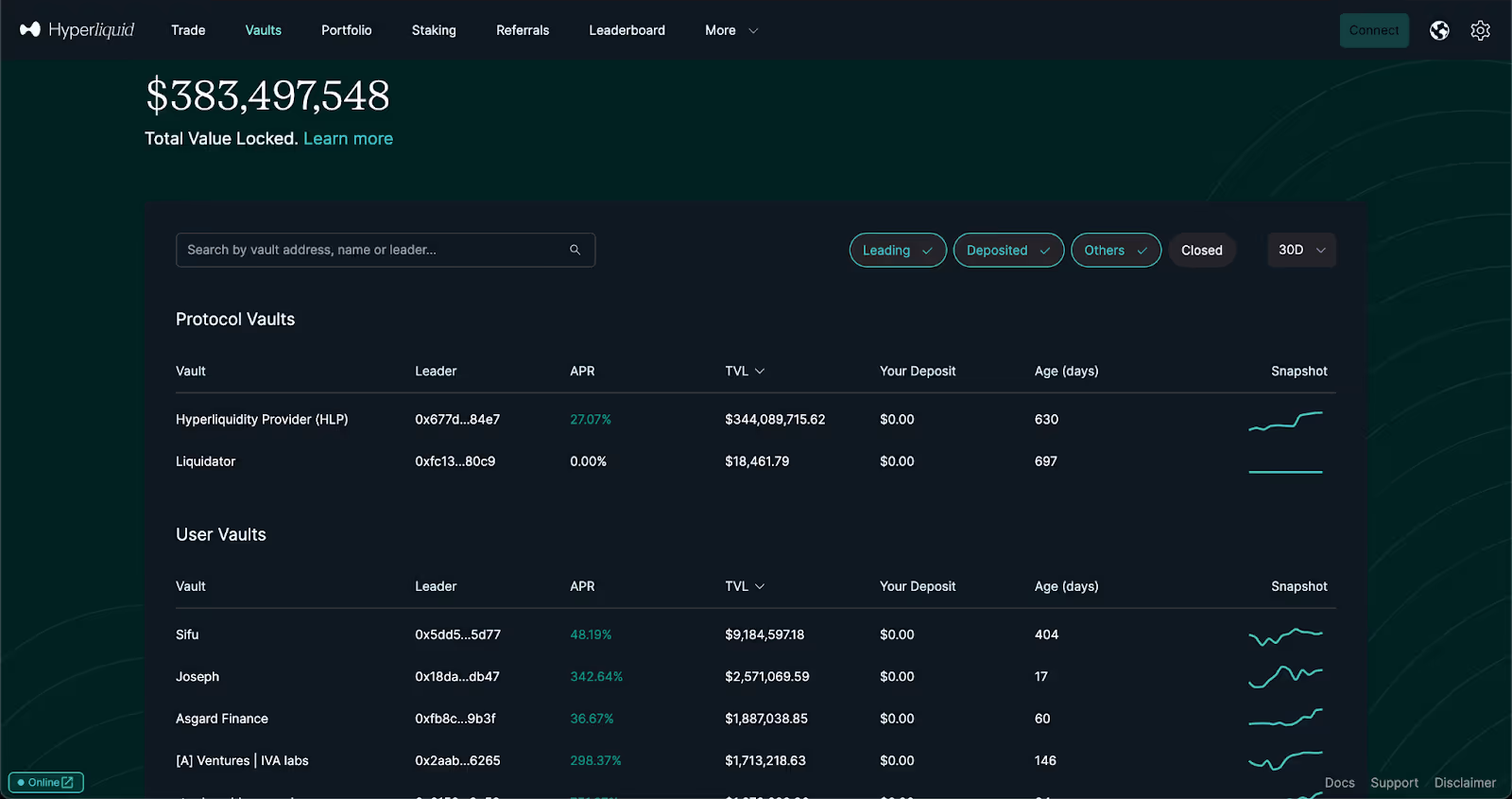Image resolution: width=1512 pixels, height=799 pixels.
Task: View the Liquidator snapshot chart
Action: pos(1285,471)
